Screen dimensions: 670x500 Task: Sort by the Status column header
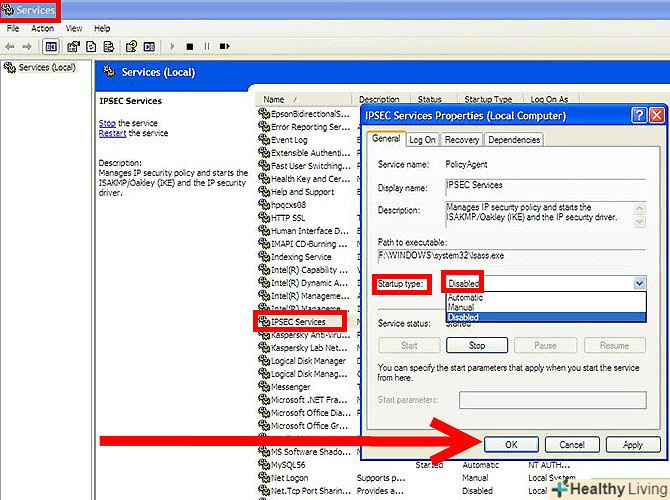[434, 99]
